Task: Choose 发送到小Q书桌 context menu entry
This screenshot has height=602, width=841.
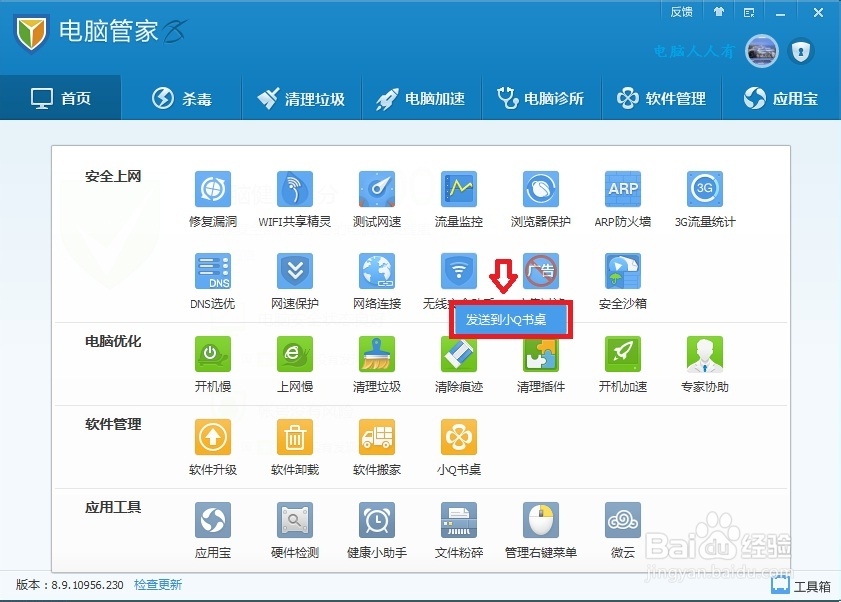Action: (511, 320)
